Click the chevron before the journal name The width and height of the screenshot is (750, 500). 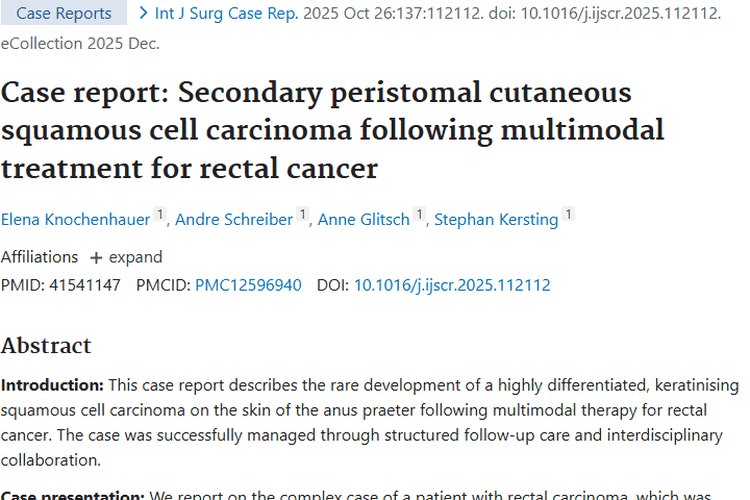click(x=144, y=13)
